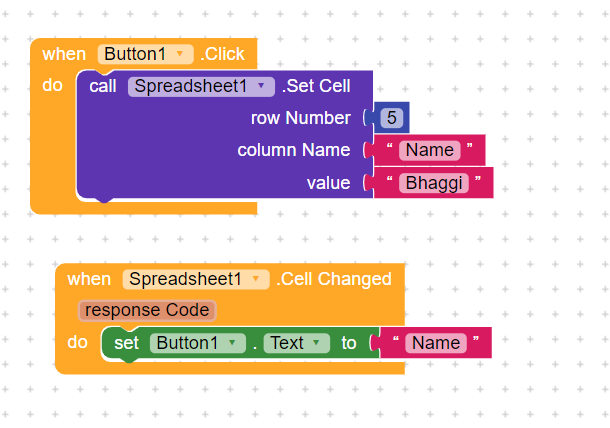This screenshot has width=610, height=428.
Task: Click the column Name label
Action: [294, 150]
